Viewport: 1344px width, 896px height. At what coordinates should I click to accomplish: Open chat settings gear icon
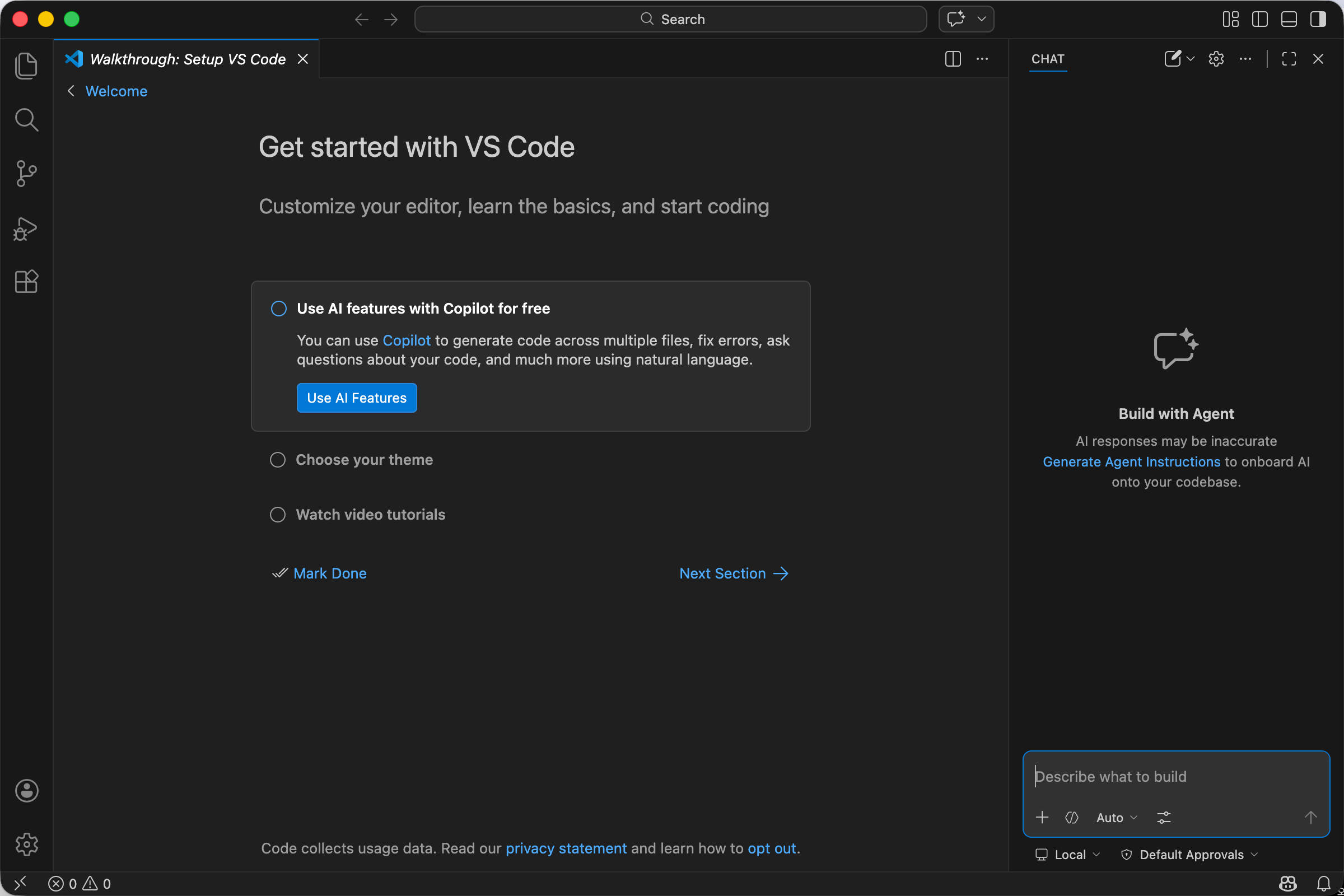1215,59
